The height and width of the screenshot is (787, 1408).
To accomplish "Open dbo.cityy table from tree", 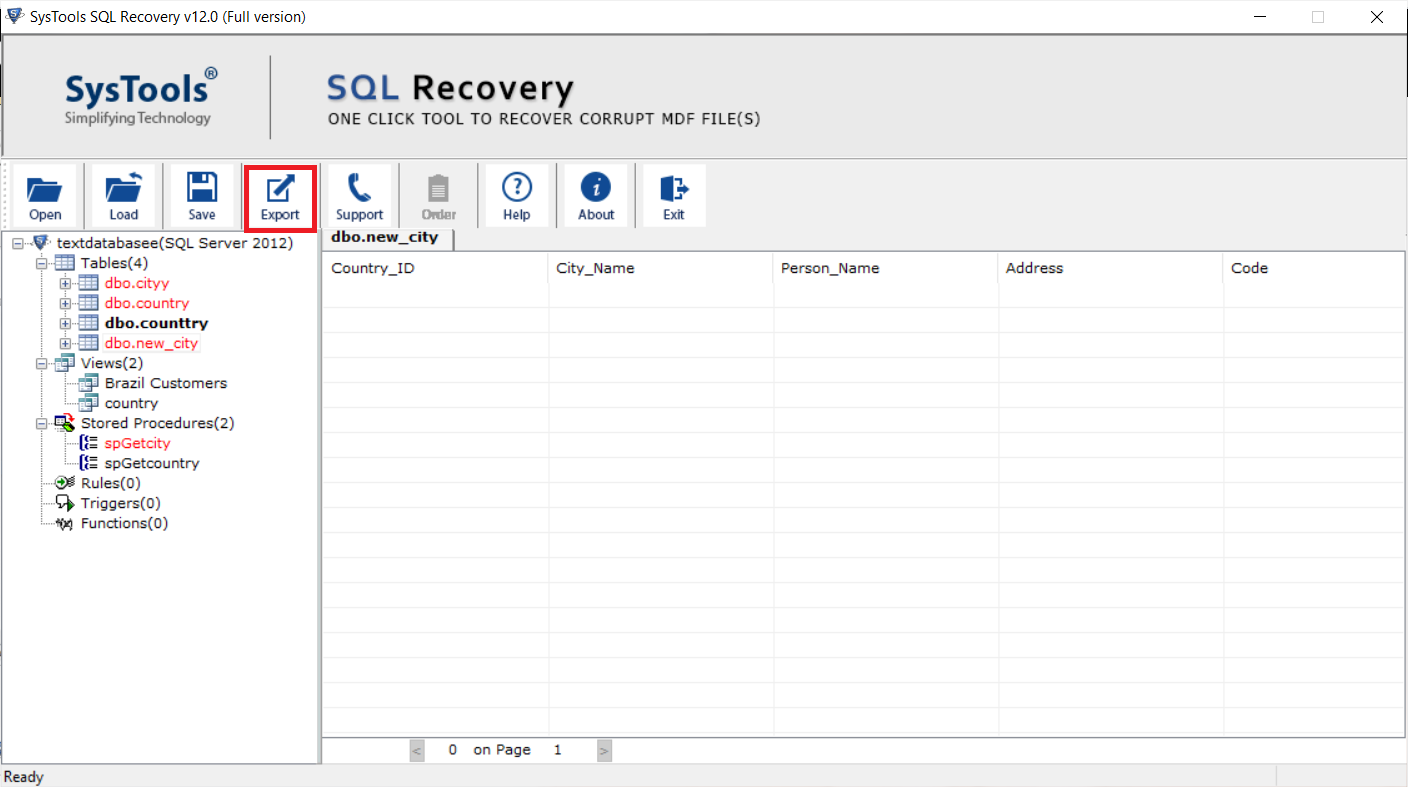I will coord(137,283).
